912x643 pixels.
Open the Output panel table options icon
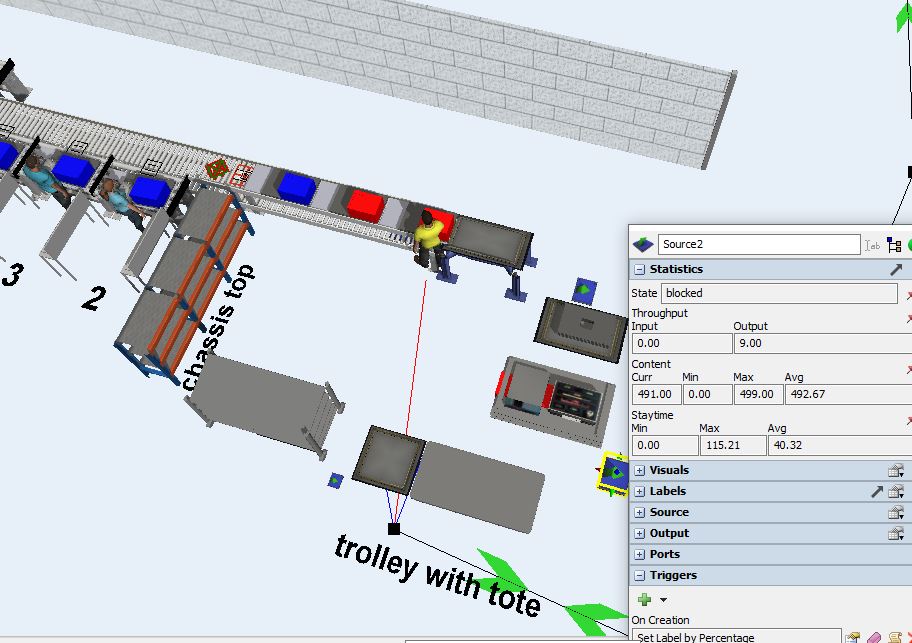pos(896,533)
